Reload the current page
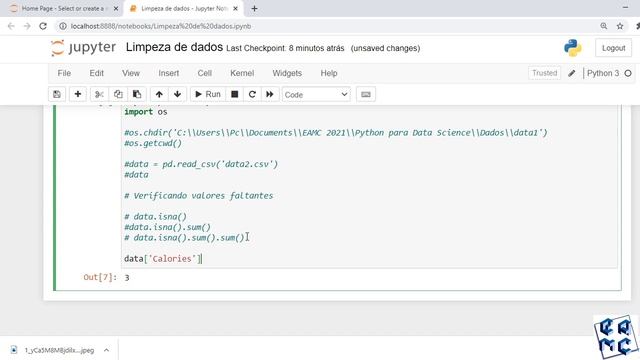 (43, 26)
